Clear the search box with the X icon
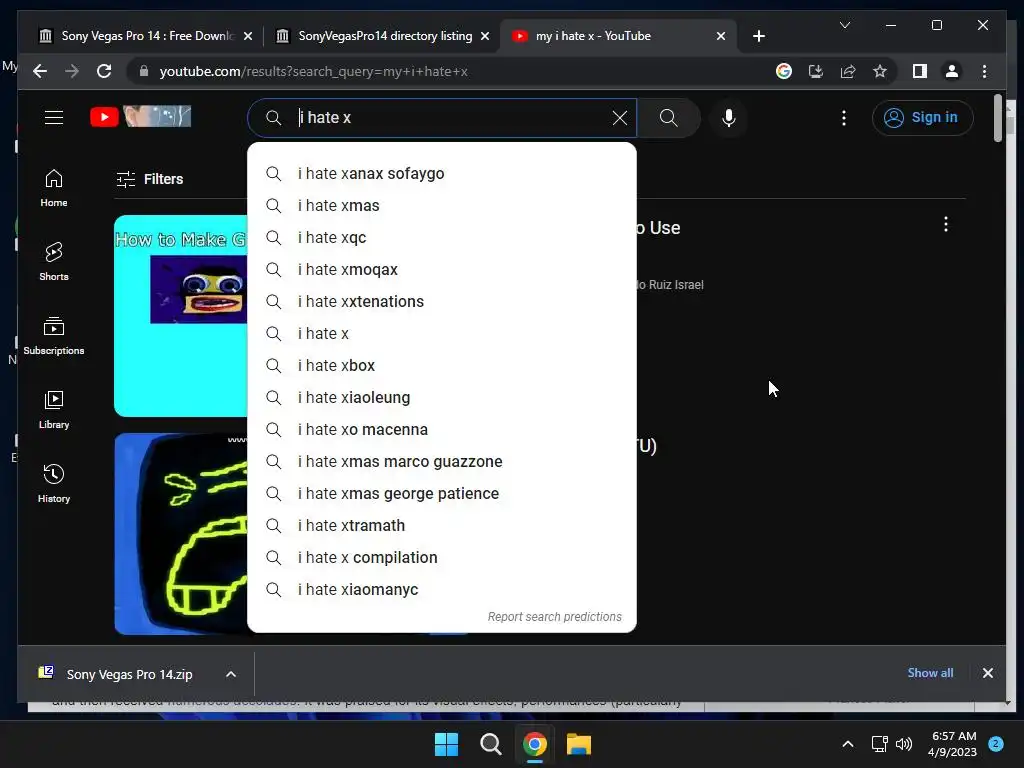This screenshot has height=768, width=1024. (x=620, y=118)
